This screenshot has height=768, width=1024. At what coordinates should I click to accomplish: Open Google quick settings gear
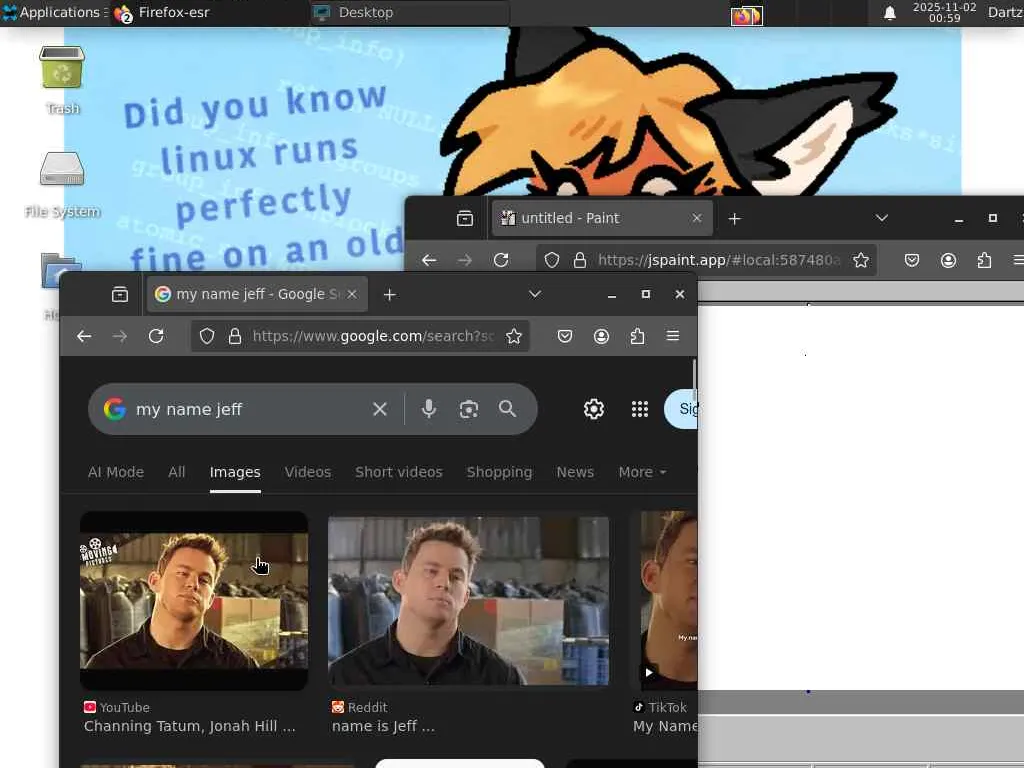[x=594, y=409]
